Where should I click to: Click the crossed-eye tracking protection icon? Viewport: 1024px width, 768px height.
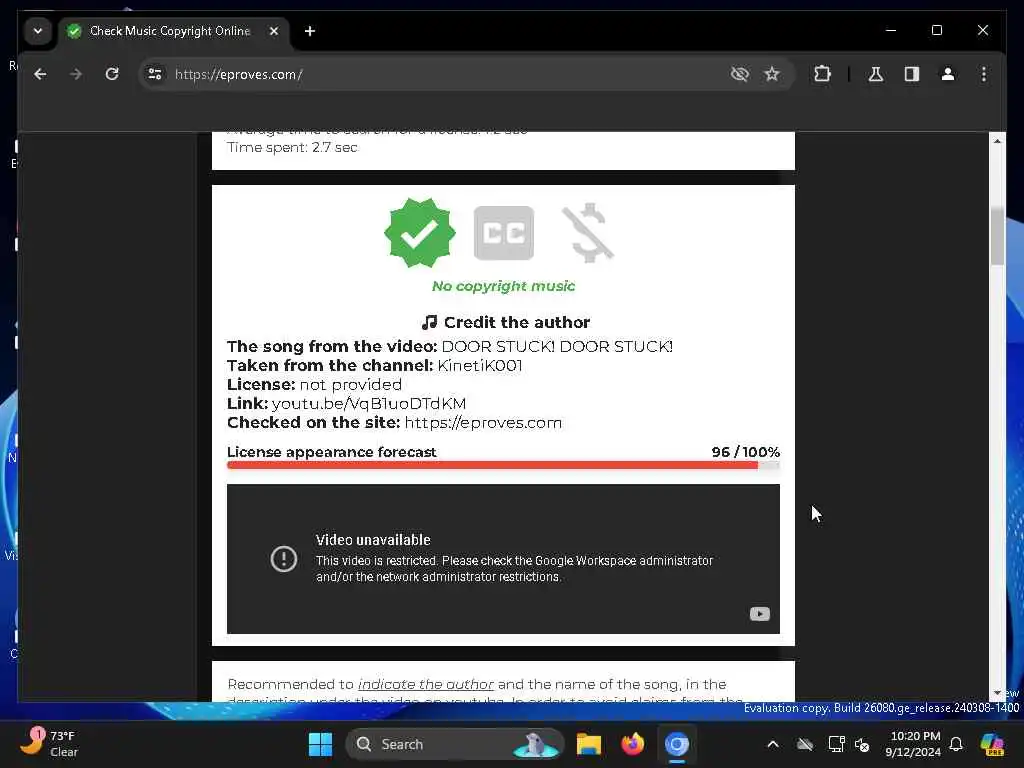pyautogui.click(x=739, y=74)
